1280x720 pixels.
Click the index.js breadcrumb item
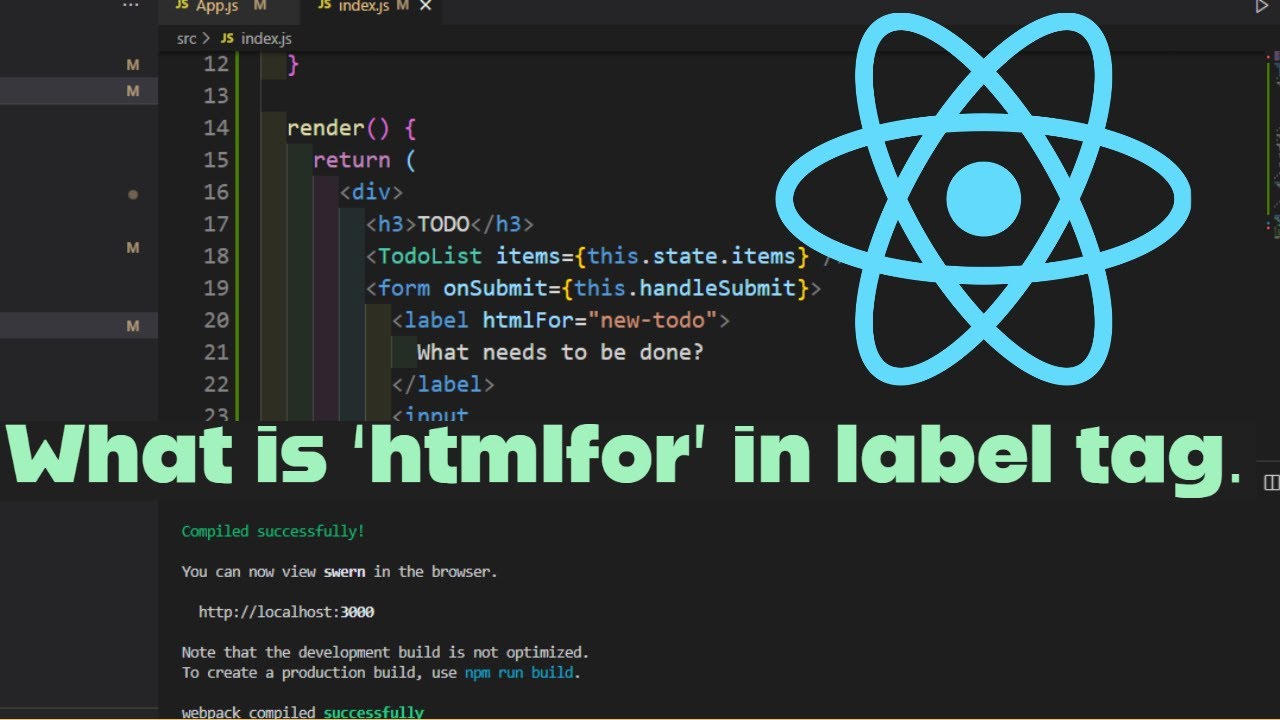coord(256,38)
